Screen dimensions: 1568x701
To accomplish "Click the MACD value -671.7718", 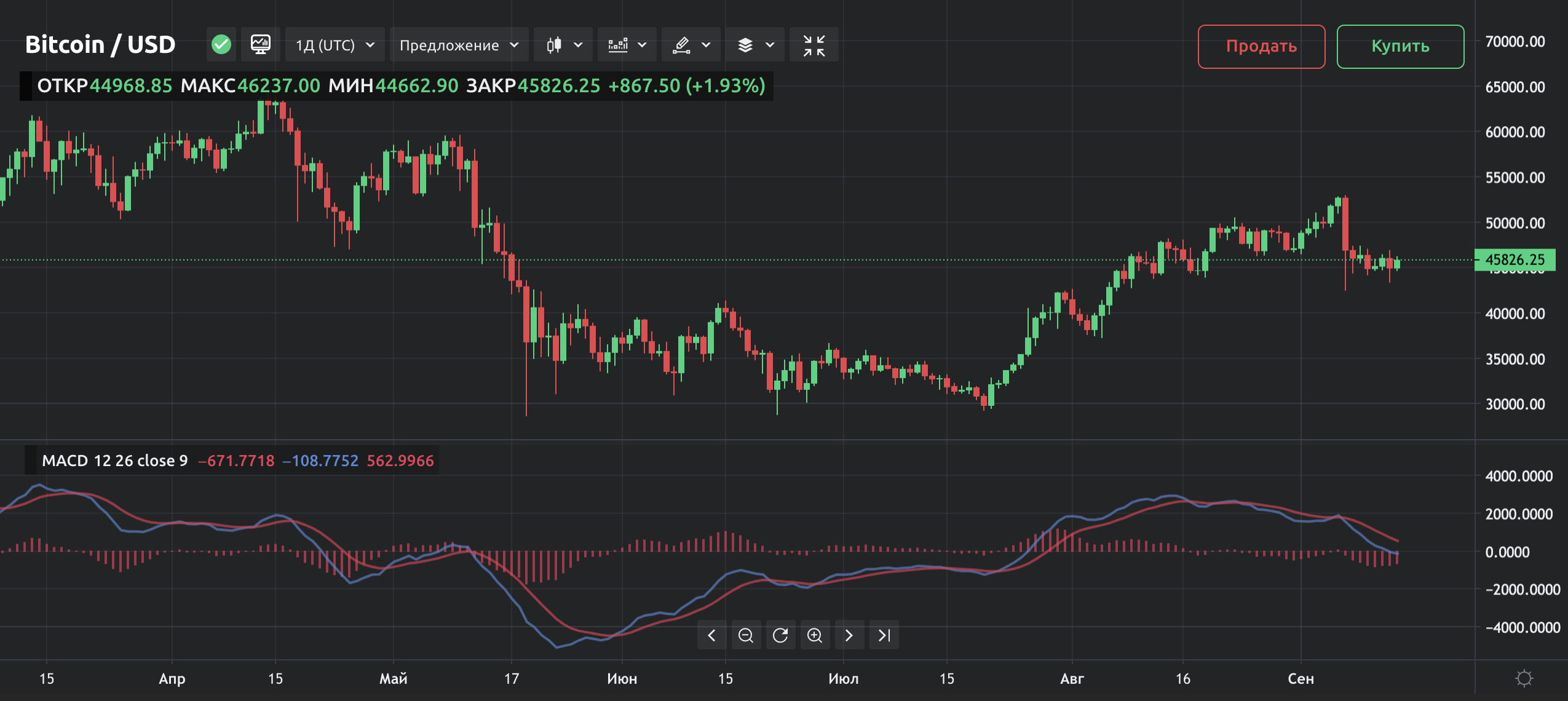I will [x=236, y=461].
